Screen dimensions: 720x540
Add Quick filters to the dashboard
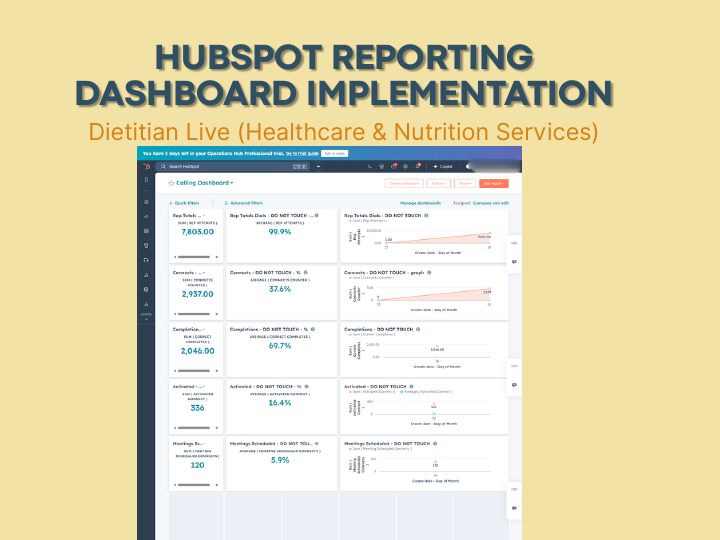(x=184, y=203)
